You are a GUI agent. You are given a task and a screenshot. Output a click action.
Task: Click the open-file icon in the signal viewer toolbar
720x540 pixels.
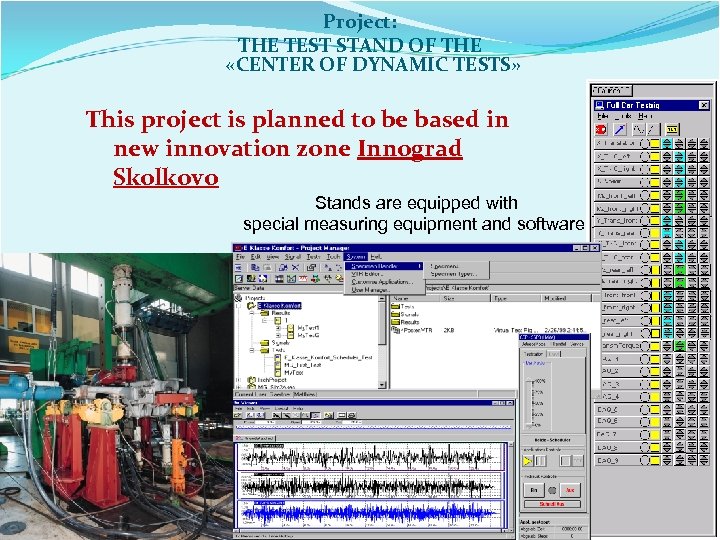[239, 415]
